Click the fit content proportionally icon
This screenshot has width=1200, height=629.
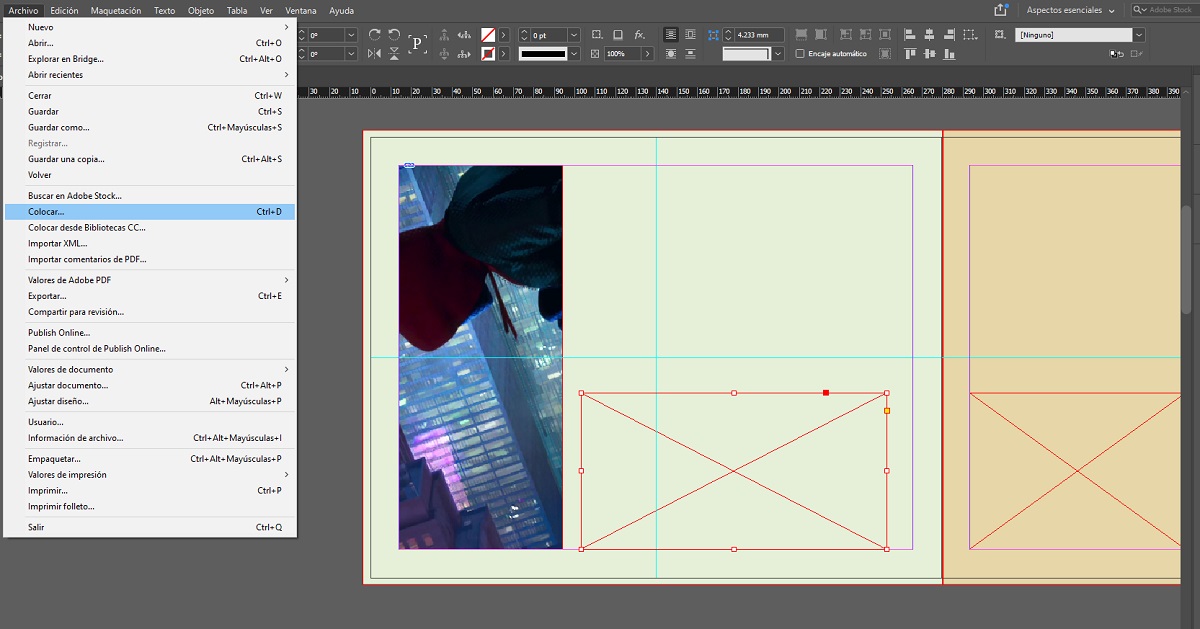(820, 34)
